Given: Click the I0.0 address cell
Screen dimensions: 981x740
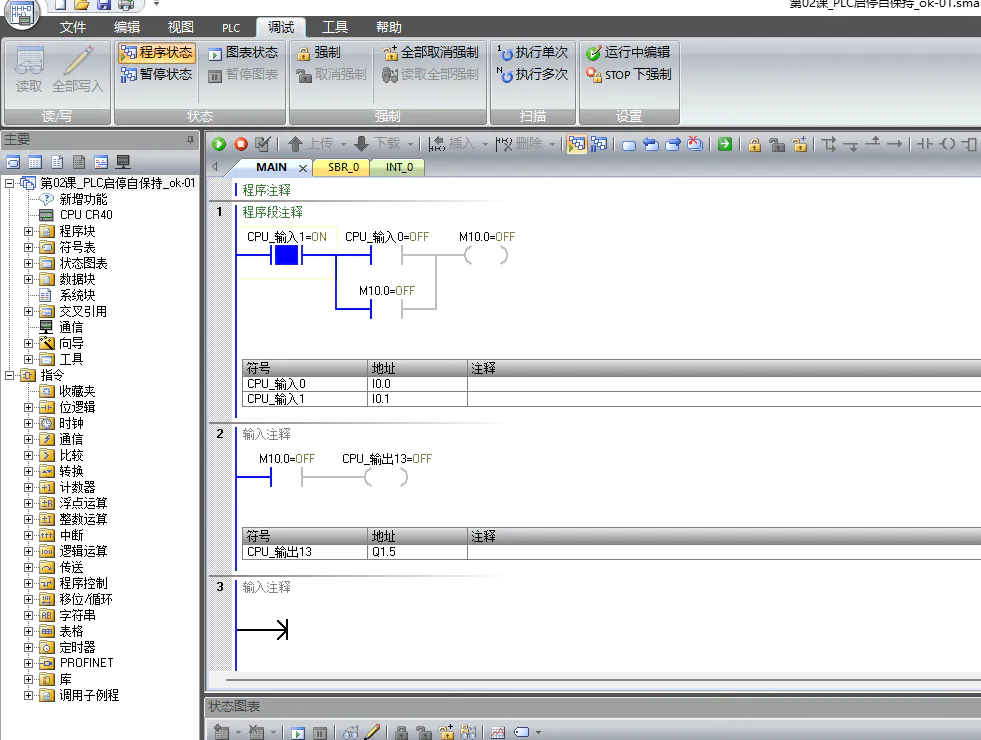Looking at the screenshot, I should point(417,384).
